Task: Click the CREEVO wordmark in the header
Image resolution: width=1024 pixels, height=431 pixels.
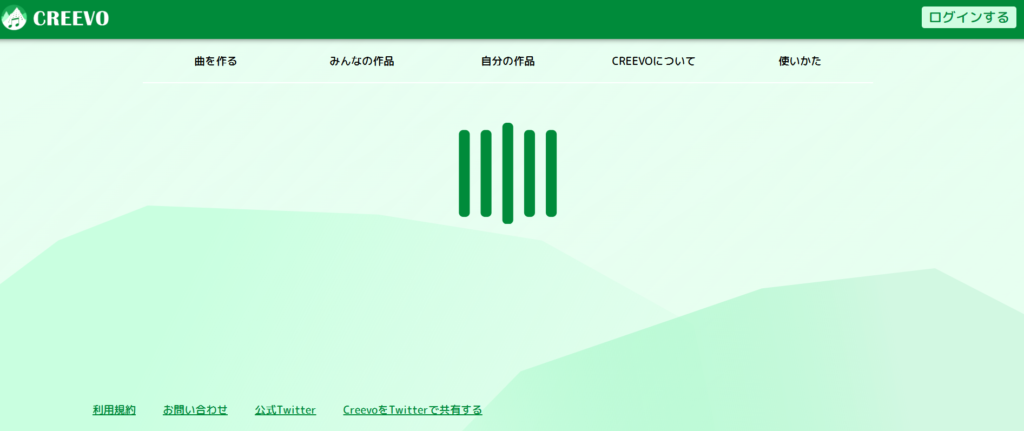Action: (x=71, y=18)
